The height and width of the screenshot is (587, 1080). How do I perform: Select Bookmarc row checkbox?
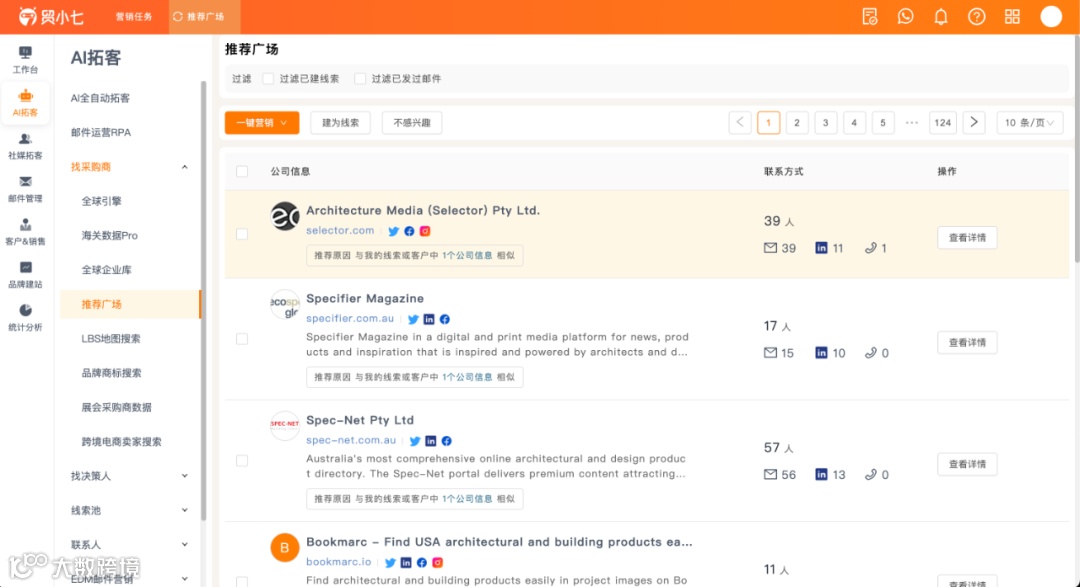242,582
